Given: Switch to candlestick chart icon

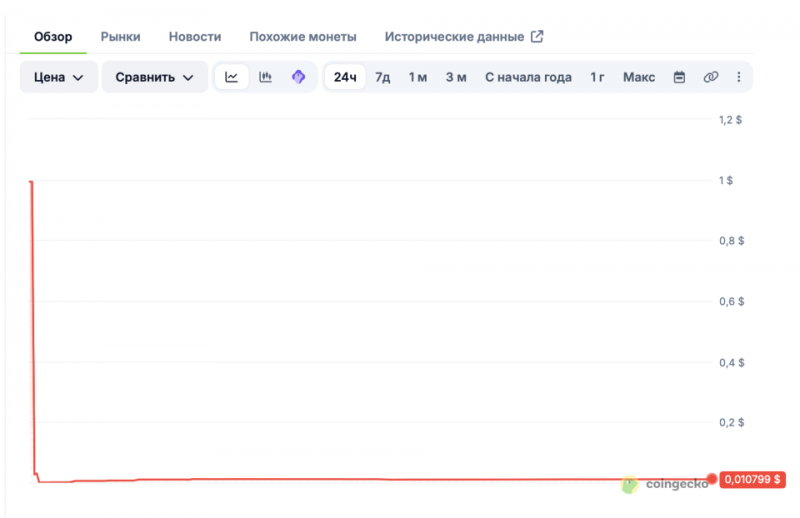Looking at the screenshot, I should point(265,77).
